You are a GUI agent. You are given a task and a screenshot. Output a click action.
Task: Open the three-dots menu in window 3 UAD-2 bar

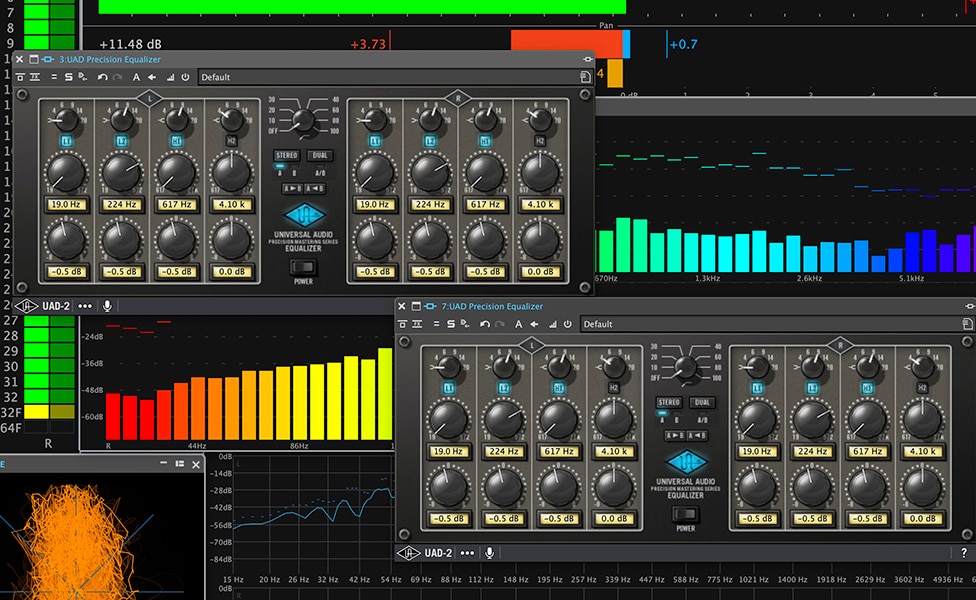pyautogui.click(x=85, y=306)
